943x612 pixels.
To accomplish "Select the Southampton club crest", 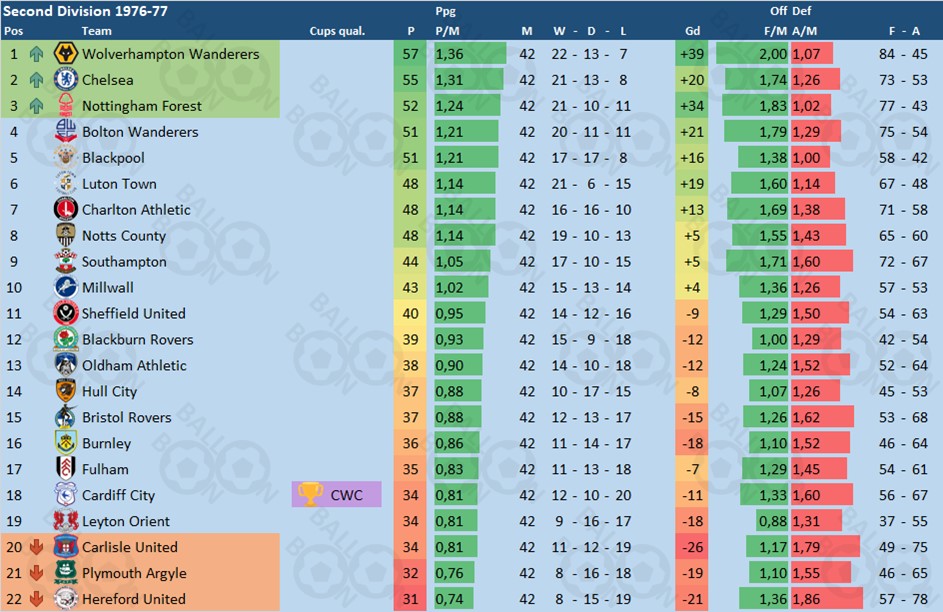I will [66, 262].
